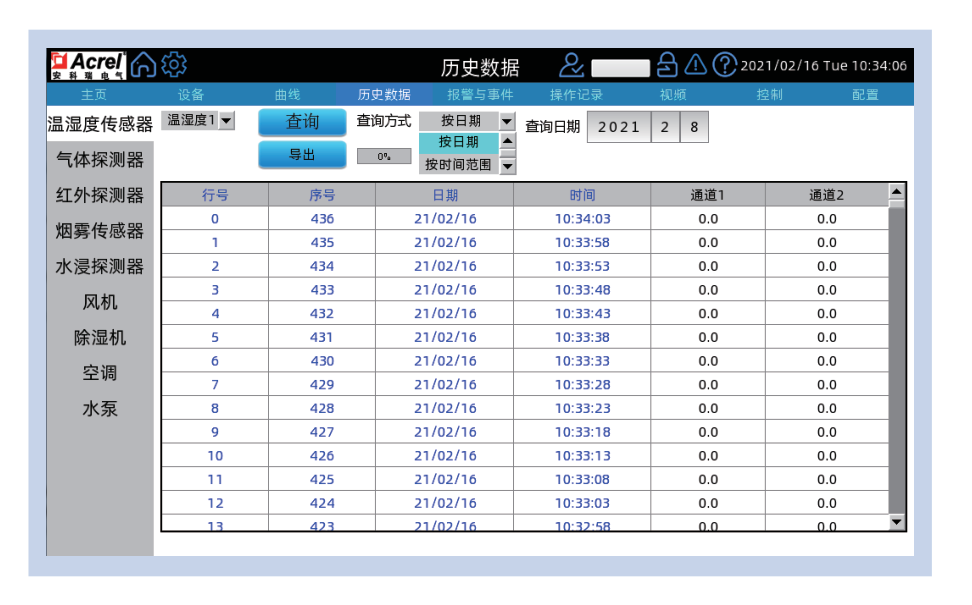Click the 查询 button
This screenshot has width=972, height=605.
click(302, 122)
